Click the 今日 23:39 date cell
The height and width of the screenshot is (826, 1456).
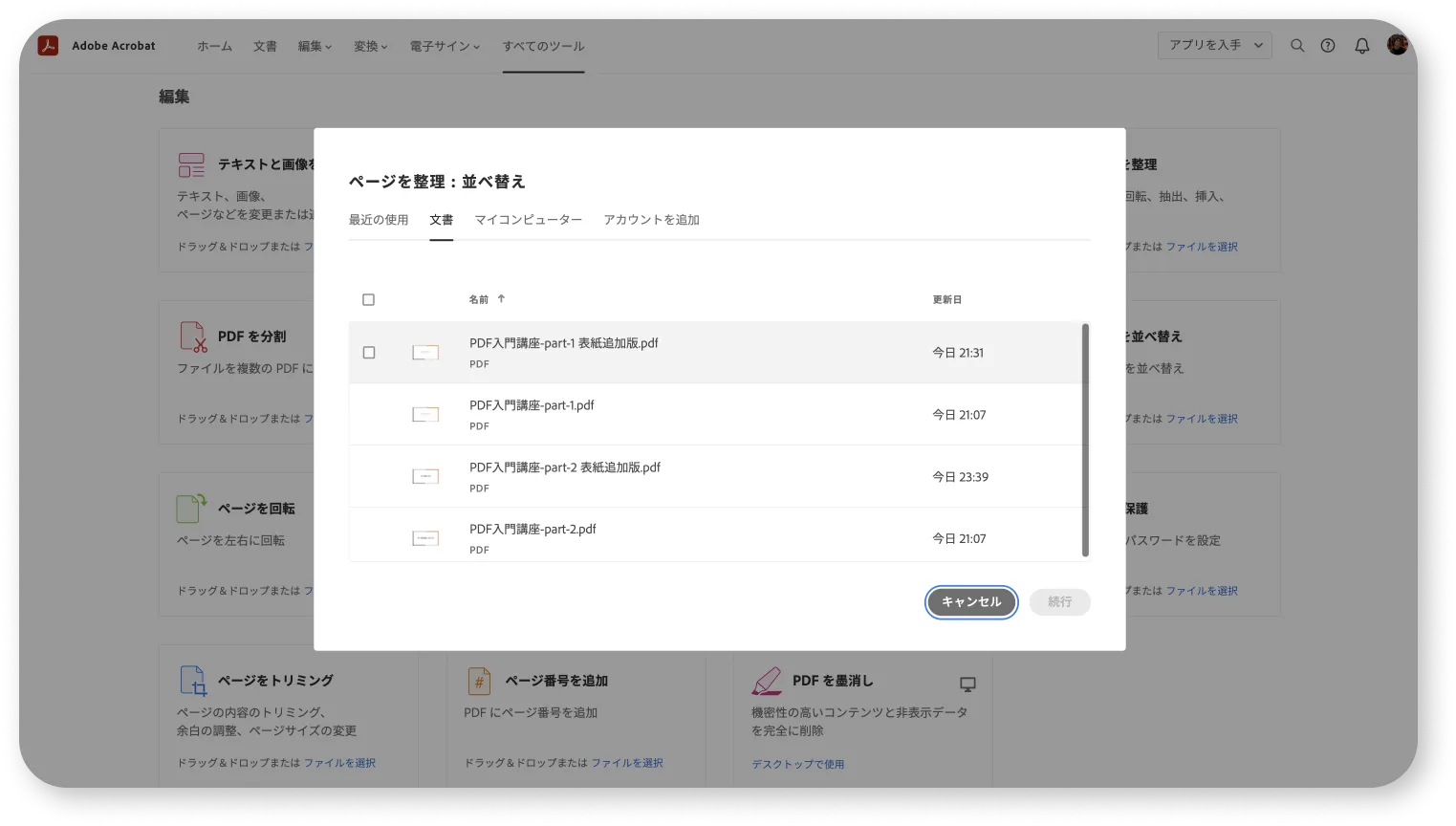pyautogui.click(x=961, y=477)
